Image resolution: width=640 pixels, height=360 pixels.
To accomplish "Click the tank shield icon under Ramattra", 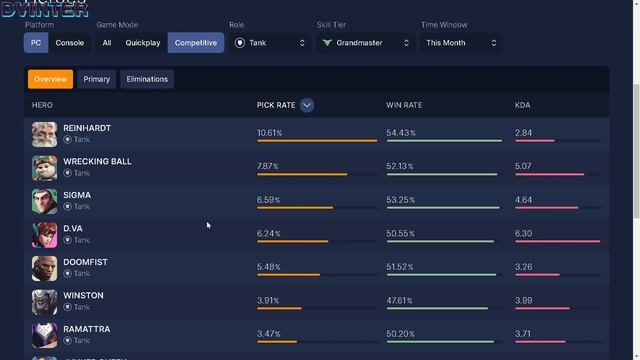I will (67, 340).
